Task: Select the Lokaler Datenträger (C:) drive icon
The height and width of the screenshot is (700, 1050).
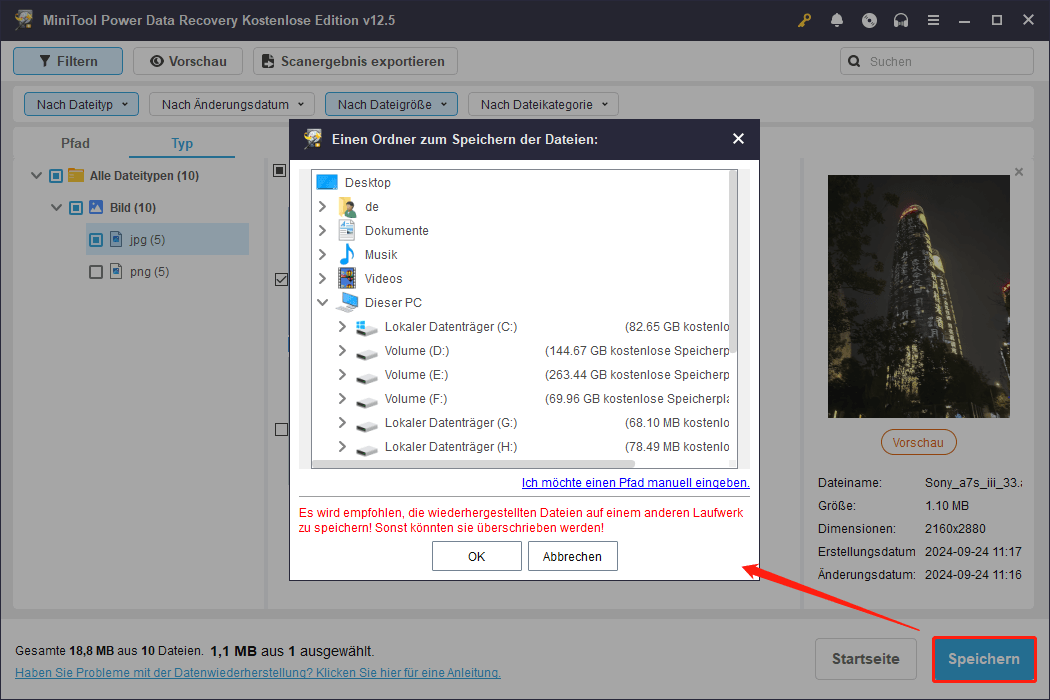Action: (x=366, y=327)
